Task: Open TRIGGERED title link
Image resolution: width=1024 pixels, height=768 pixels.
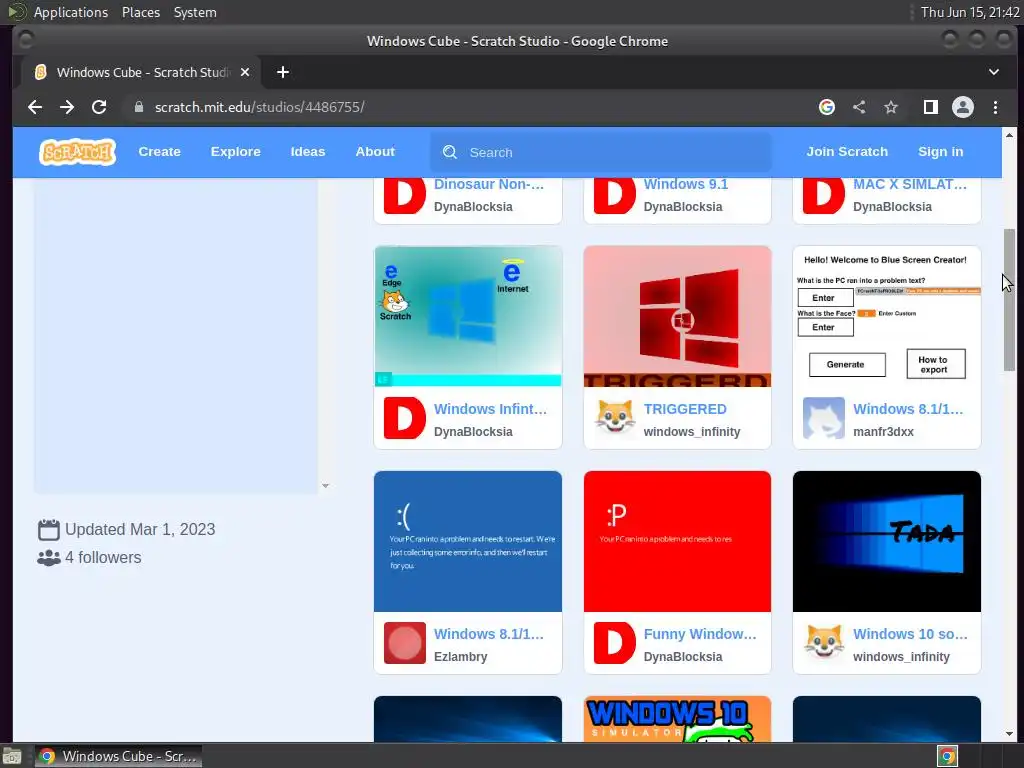Action: pyautogui.click(x=685, y=409)
